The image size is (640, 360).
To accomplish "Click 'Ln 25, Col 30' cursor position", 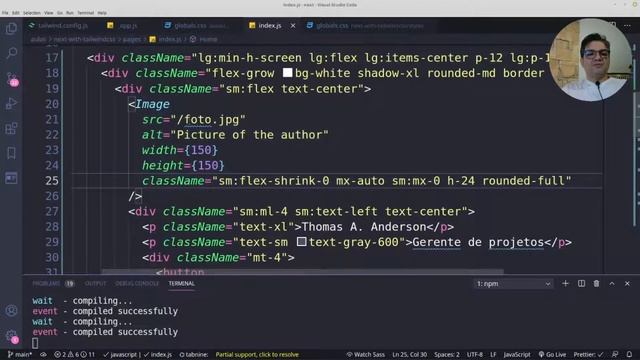I will pyautogui.click(x=409, y=355).
